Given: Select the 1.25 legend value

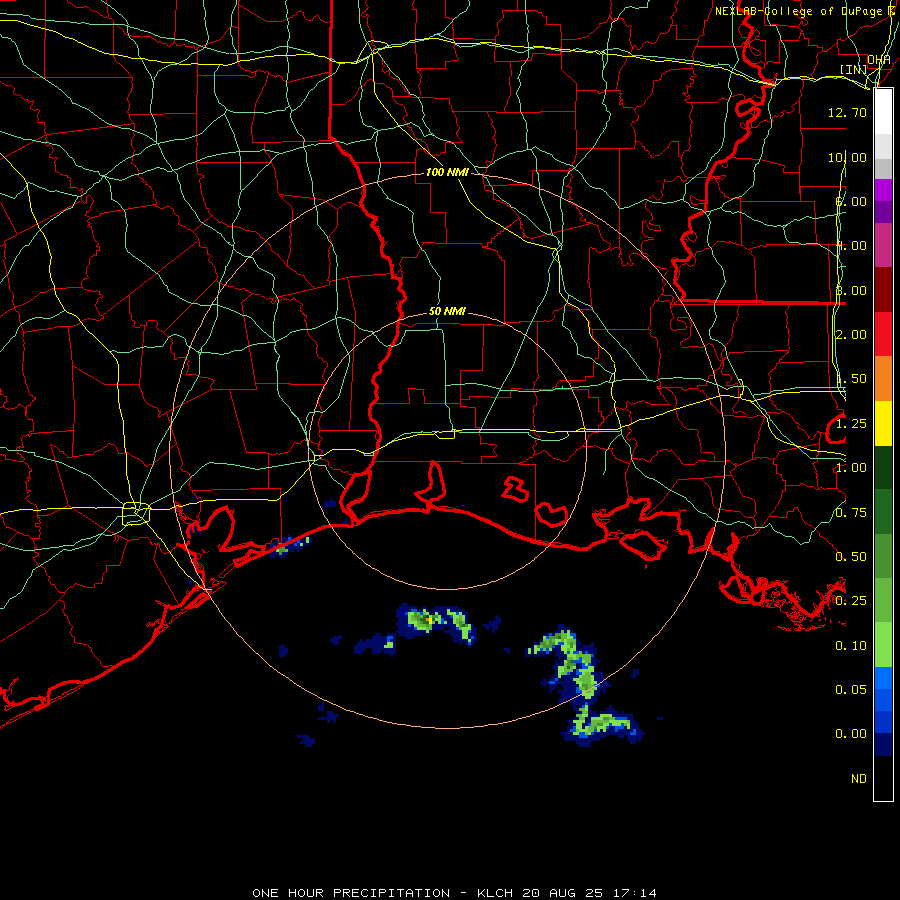Looking at the screenshot, I should point(851,424).
